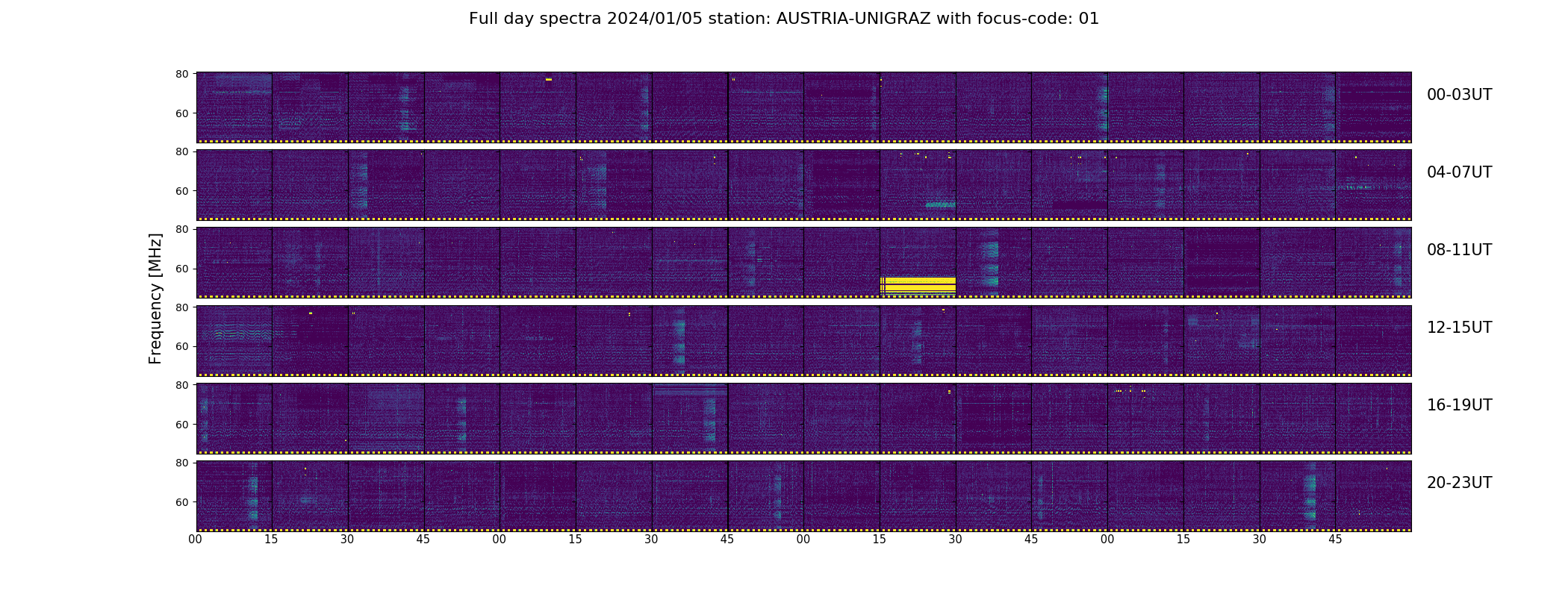Image resolution: width=1568 pixels, height=597 pixels.
Task: Click the 80 tick of the 12-15UT row
Action: coord(181,307)
